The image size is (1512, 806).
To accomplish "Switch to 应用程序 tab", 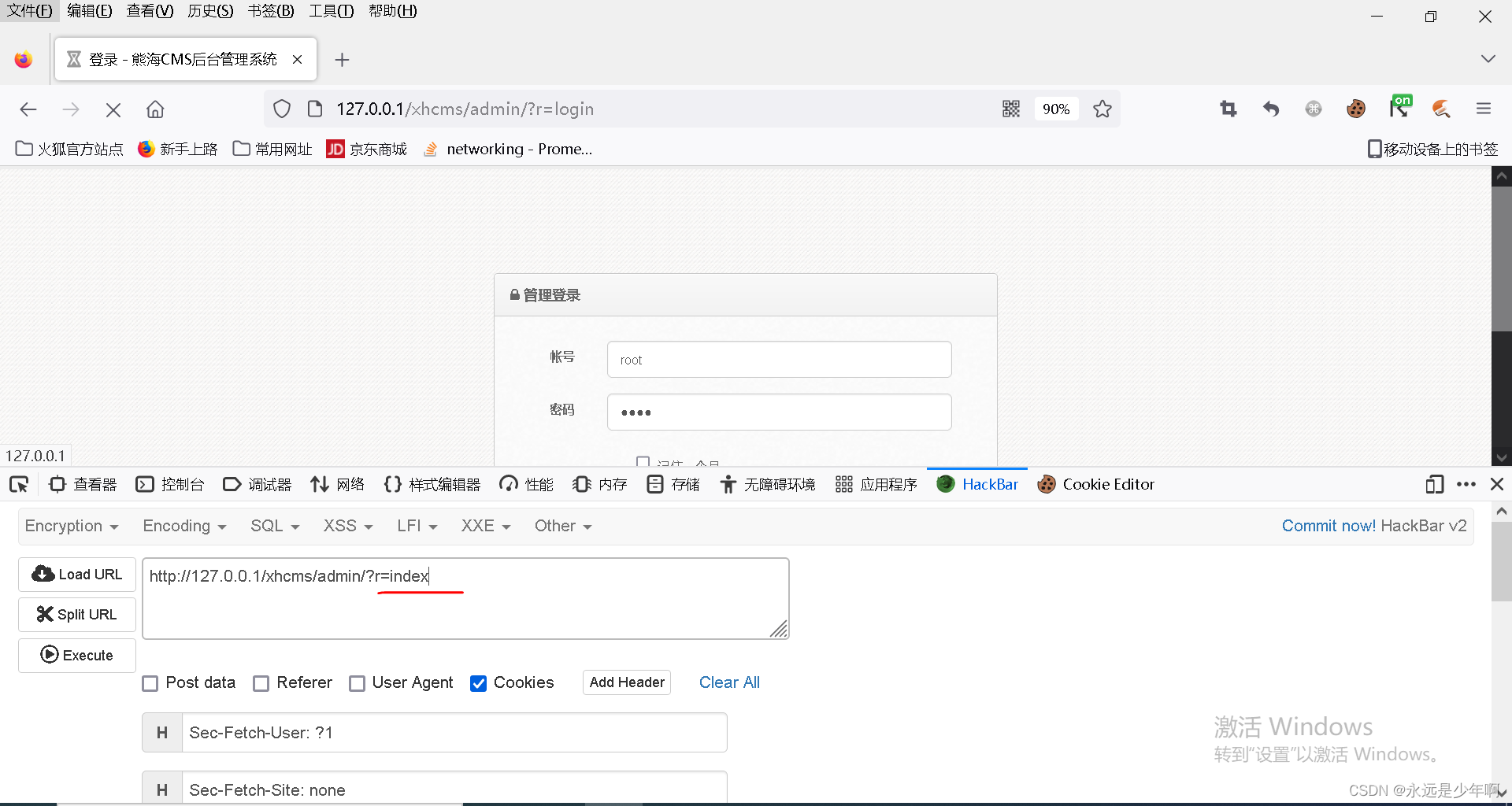I will pyautogui.click(x=876, y=484).
